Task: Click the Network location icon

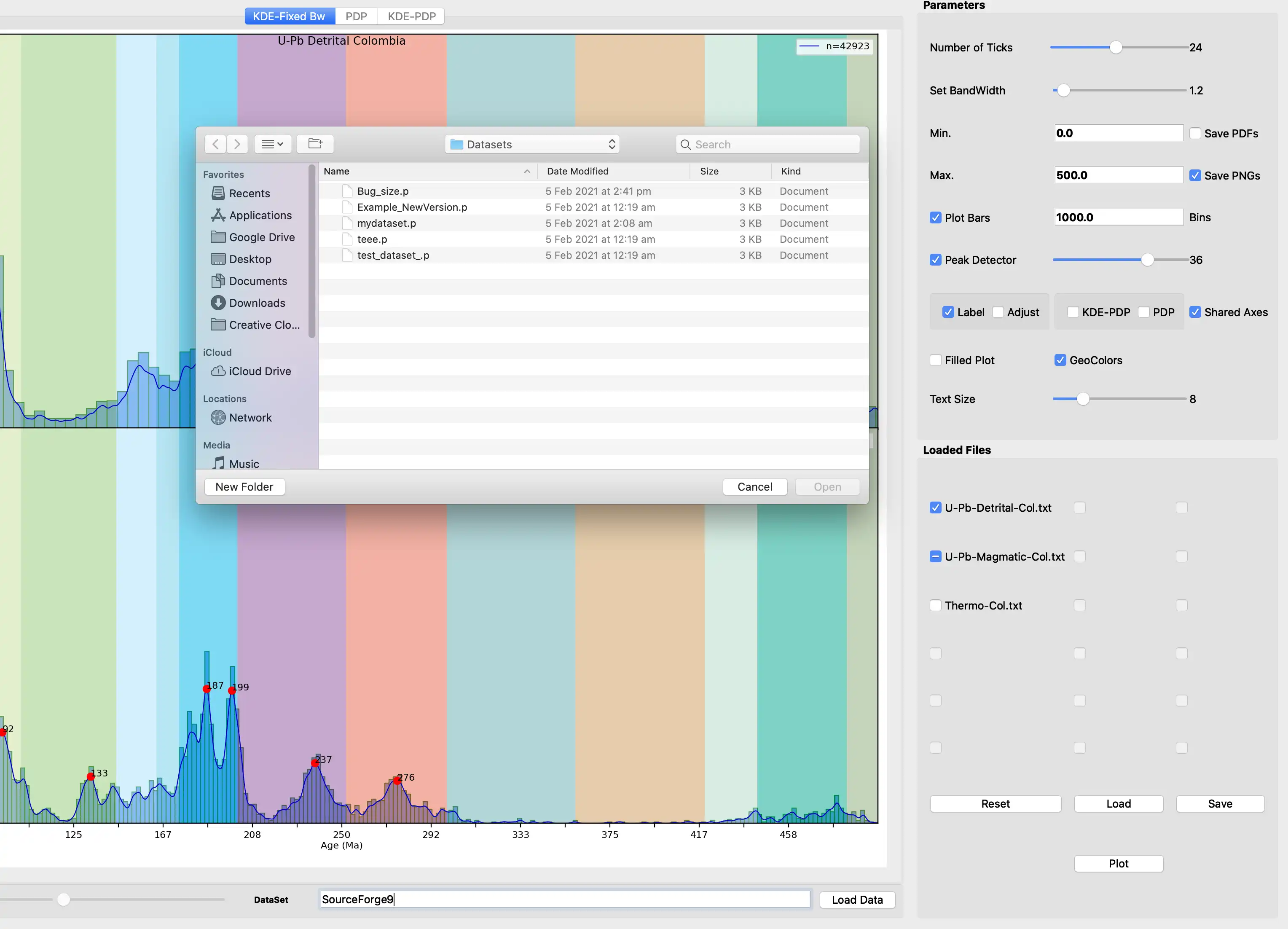Action: coord(218,418)
